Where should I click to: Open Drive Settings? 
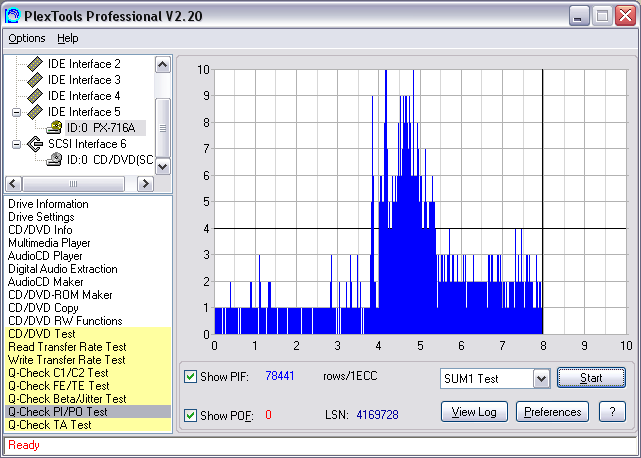click(x=41, y=217)
